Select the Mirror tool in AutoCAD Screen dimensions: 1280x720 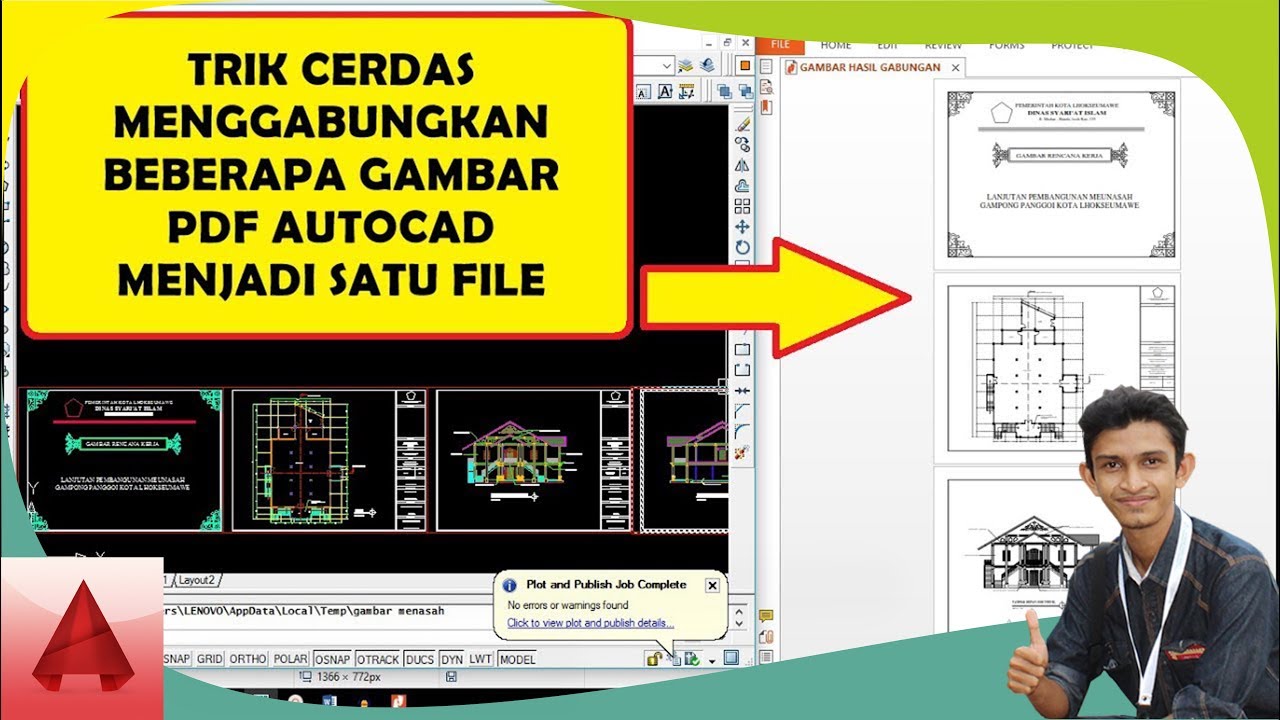coord(743,165)
